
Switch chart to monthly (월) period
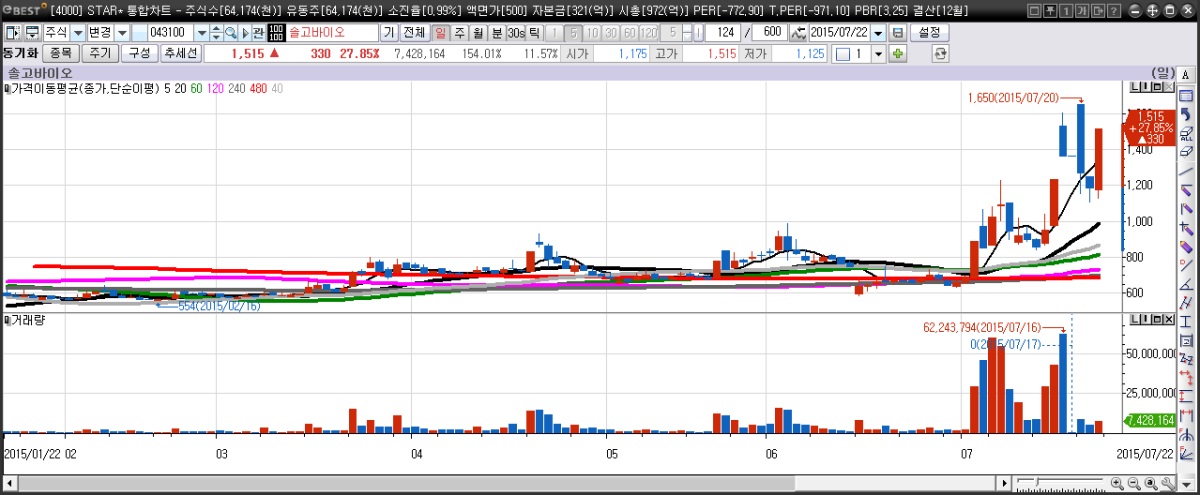478,33
